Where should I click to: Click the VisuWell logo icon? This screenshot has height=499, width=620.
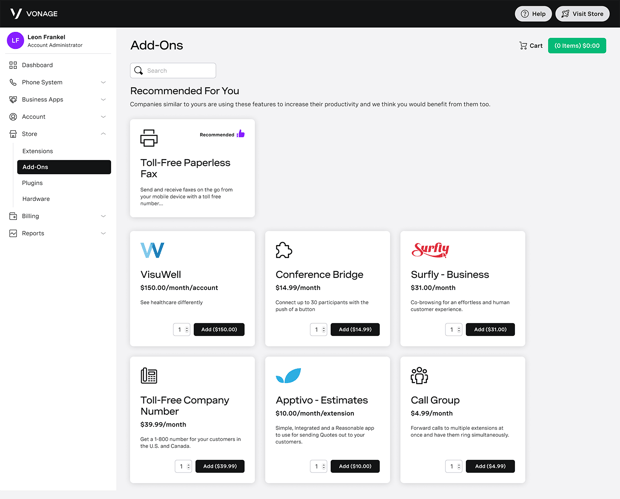(x=152, y=250)
